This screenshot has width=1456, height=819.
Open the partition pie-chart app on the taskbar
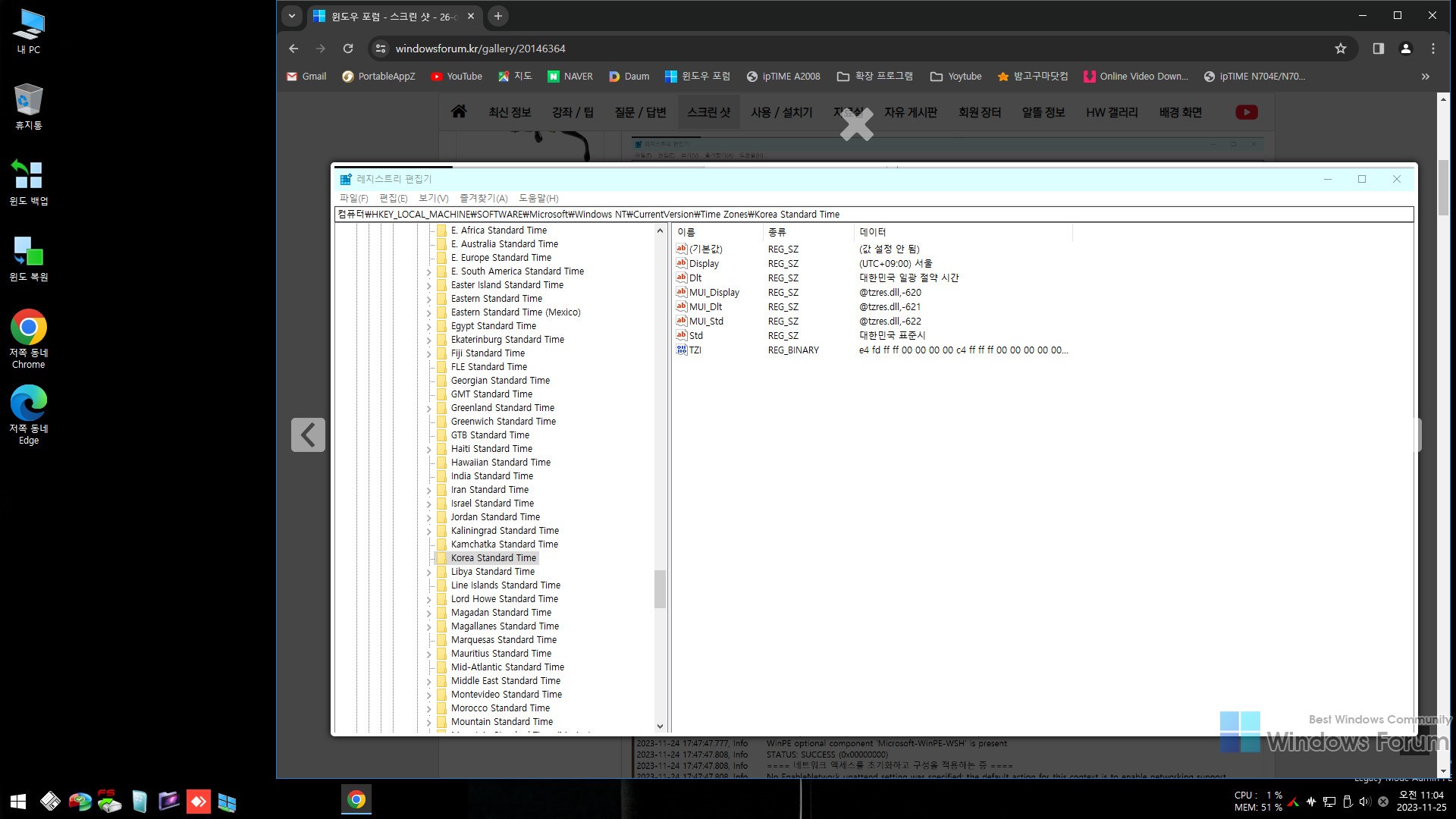[x=80, y=802]
